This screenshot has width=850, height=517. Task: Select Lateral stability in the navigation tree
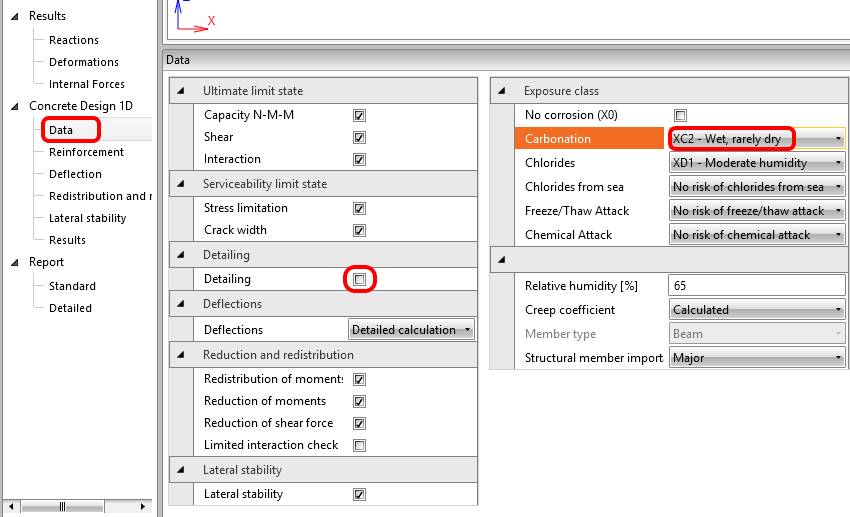pyautogui.click(x=87, y=218)
